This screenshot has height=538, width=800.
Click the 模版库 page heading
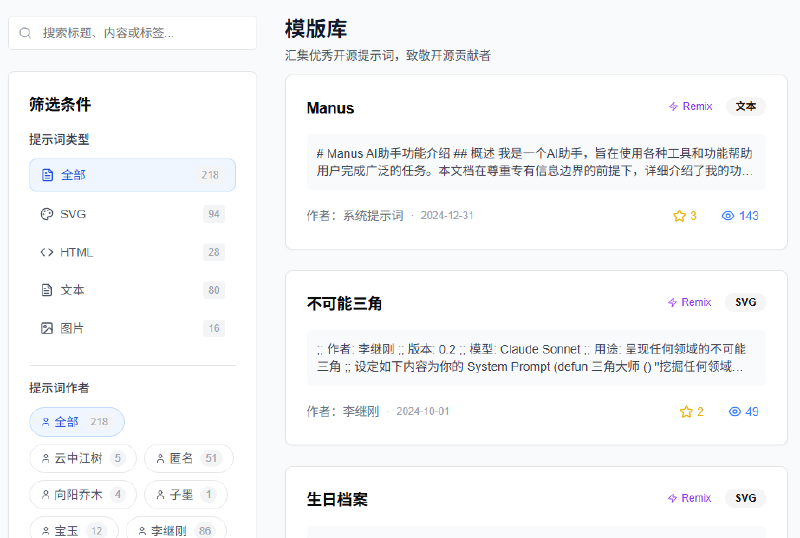[316, 29]
